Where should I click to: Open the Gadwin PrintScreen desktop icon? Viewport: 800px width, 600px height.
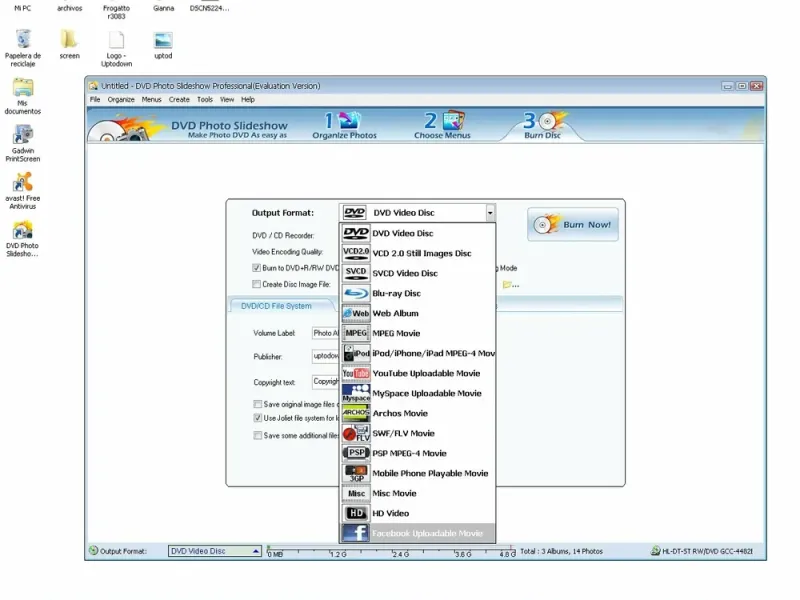(x=23, y=135)
